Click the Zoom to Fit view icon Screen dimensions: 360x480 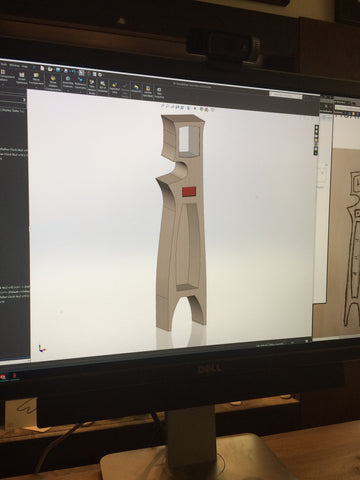pos(162,106)
